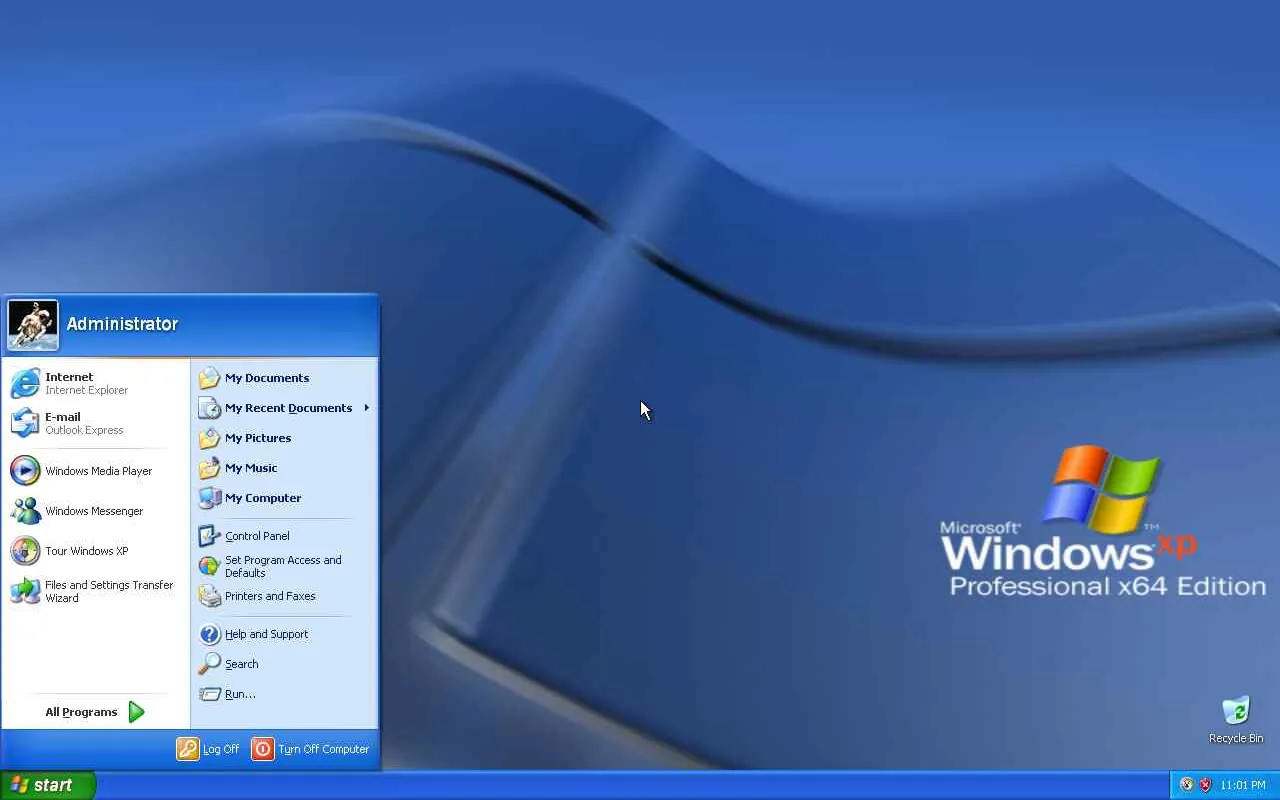Open Search from the Start menu
Viewport: 1280px width, 800px height.
tap(284, 664)
